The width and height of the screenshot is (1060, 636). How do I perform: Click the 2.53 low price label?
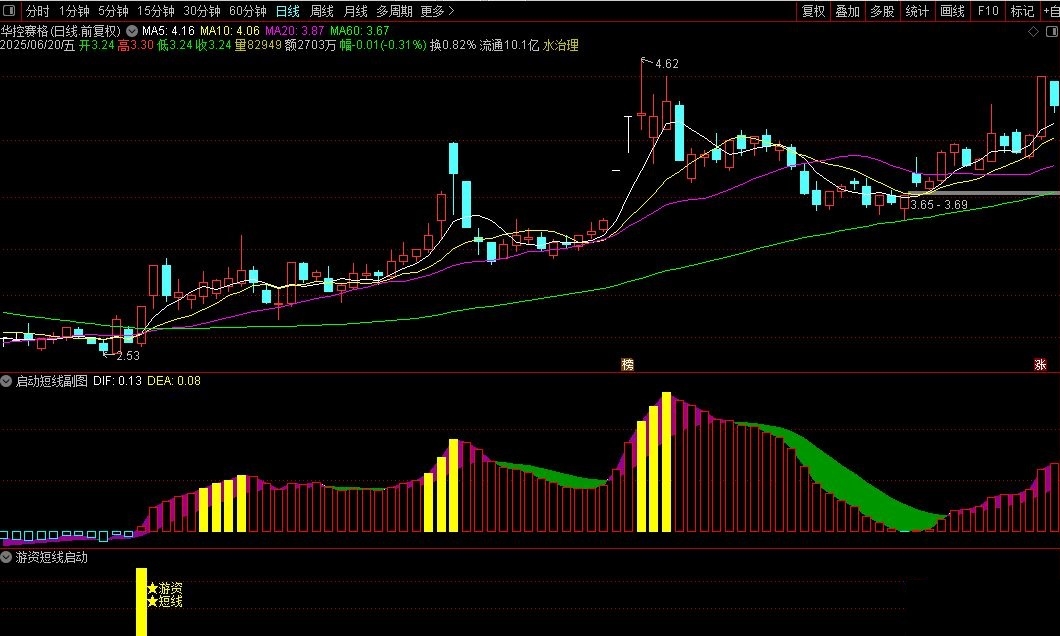tap(128, 356)
